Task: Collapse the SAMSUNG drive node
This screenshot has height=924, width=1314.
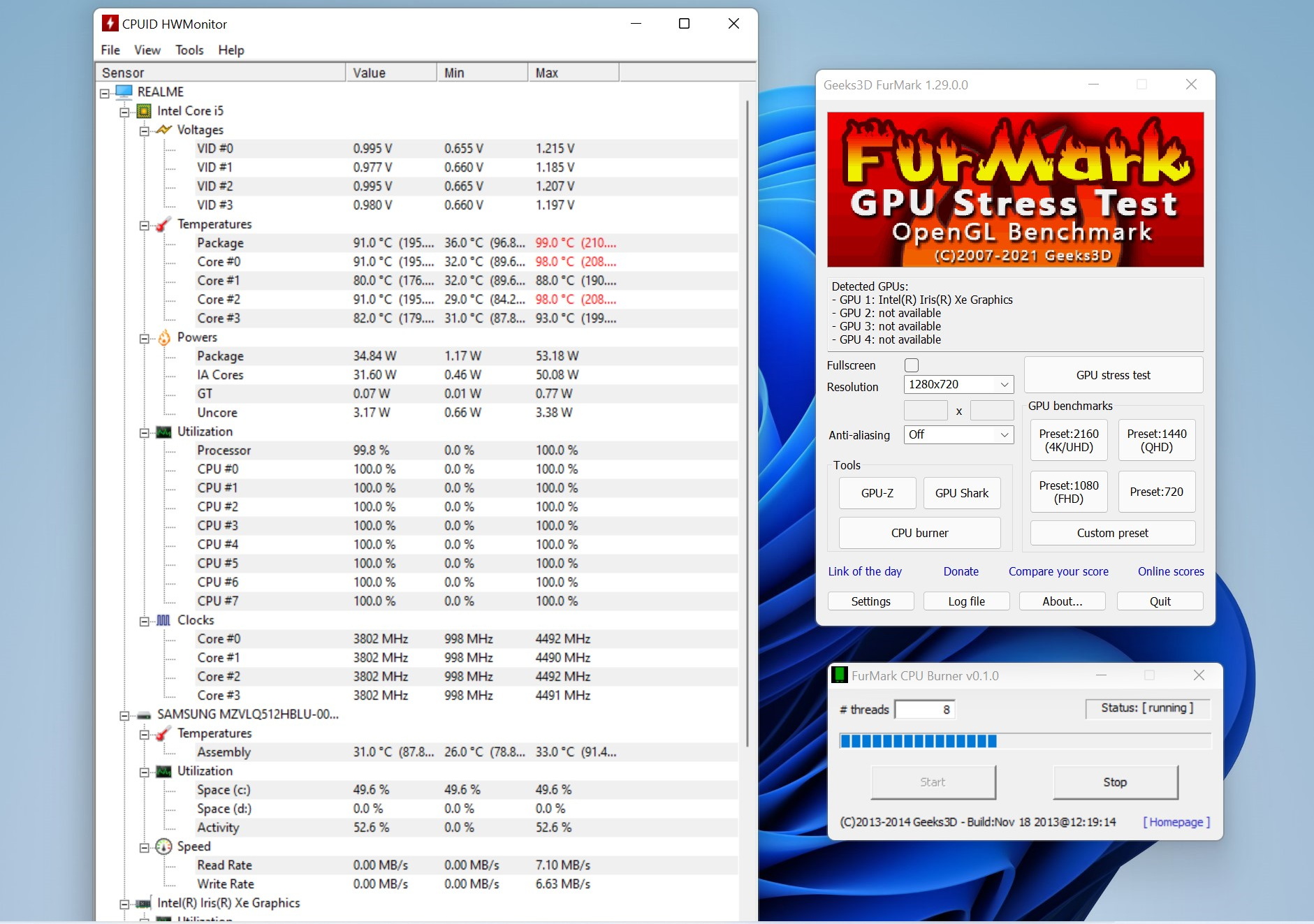Action: point(124,715)
